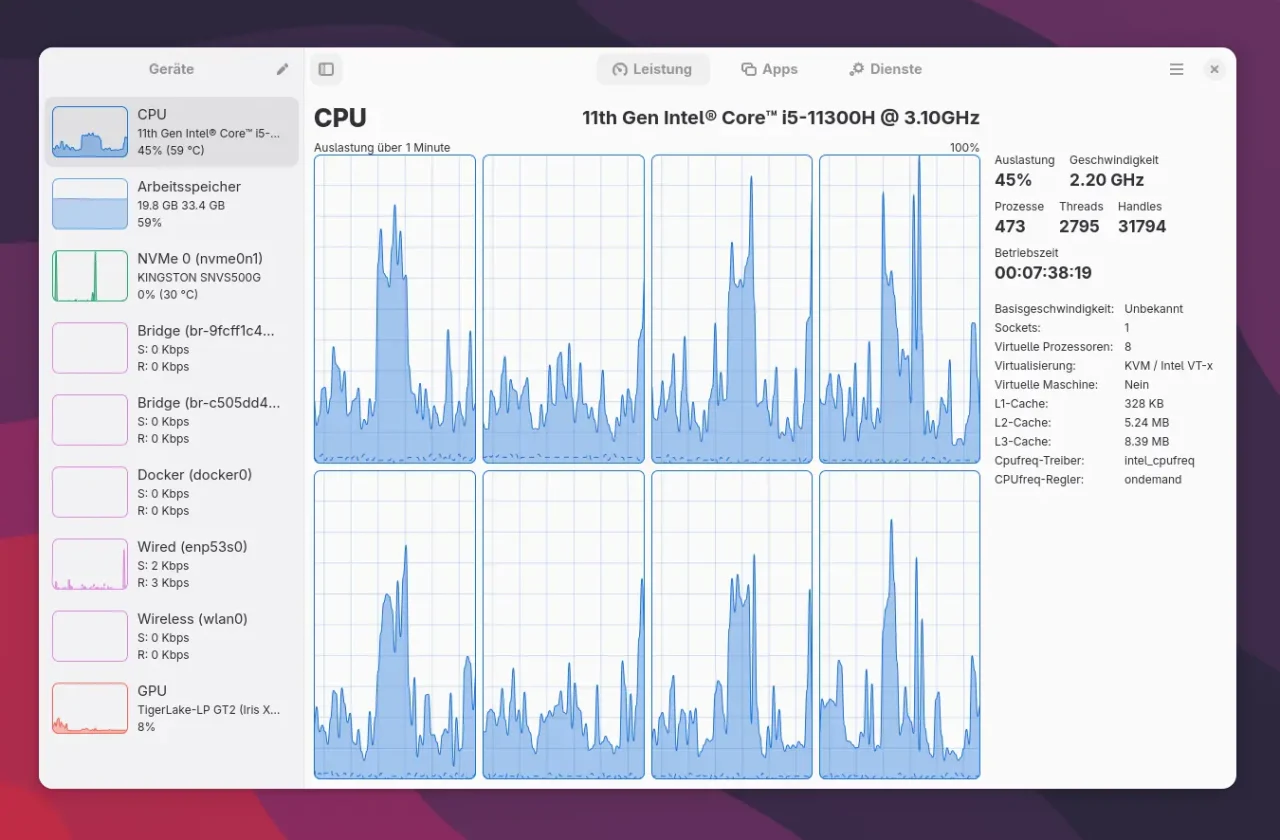Select the CPU device in sidebar

pyautogui.click(x=171, y=132)
